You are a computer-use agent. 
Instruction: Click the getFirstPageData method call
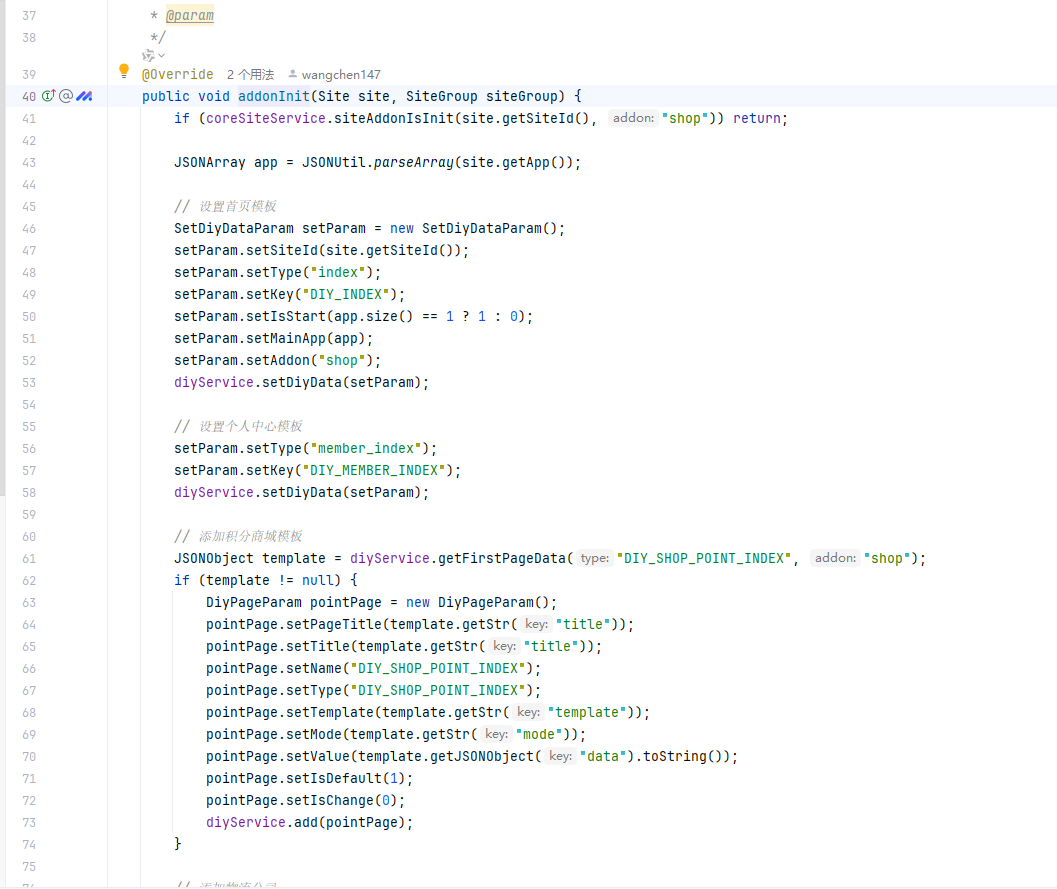(503, 559)
